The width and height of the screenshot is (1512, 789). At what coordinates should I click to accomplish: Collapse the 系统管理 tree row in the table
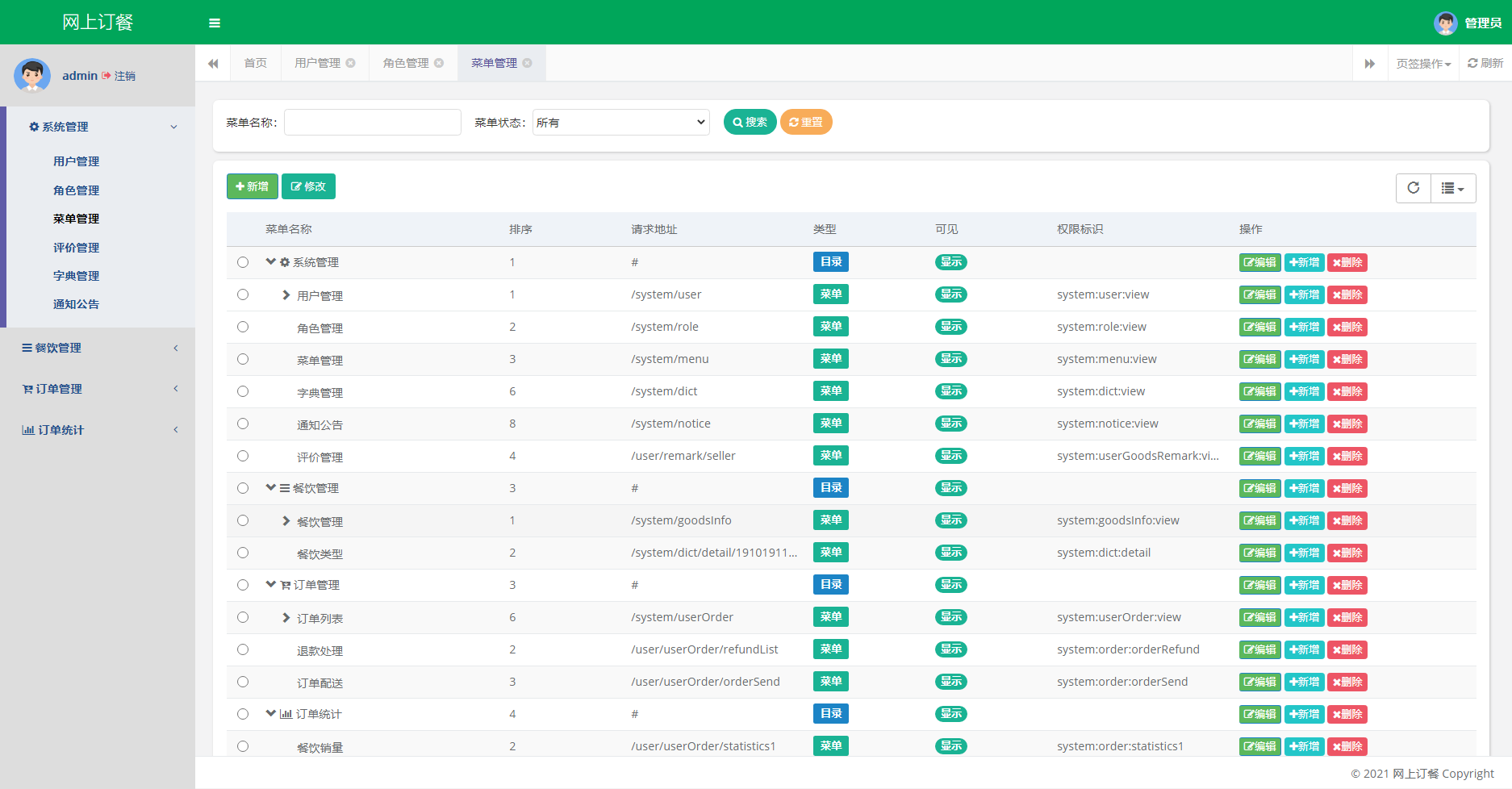click(271, 261)
